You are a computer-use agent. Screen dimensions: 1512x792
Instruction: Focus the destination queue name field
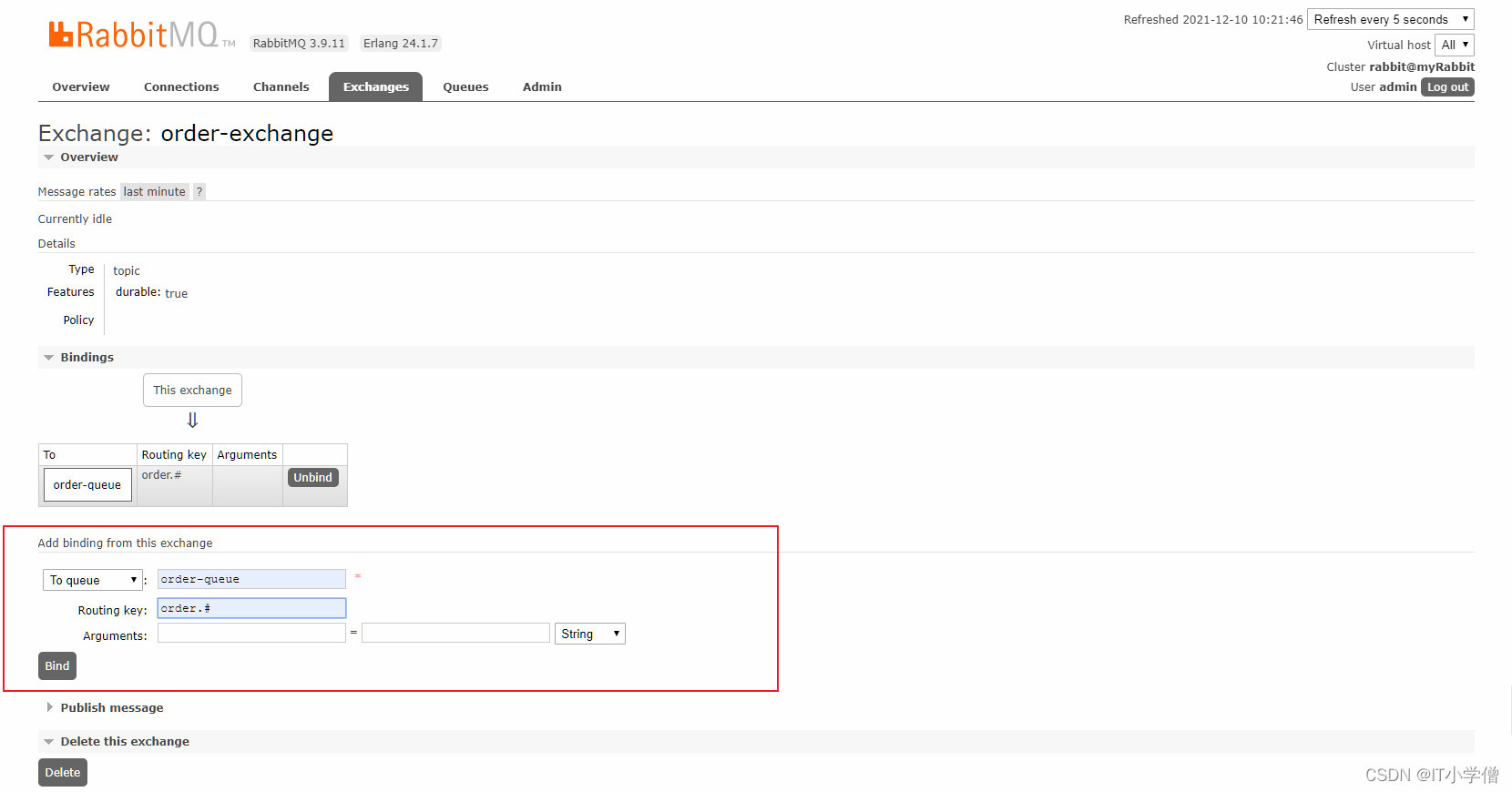click(251, 579)
